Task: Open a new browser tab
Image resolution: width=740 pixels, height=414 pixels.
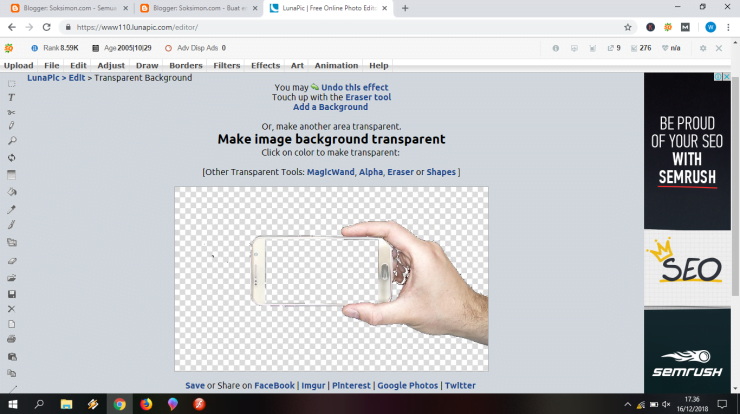Action: click(x=405, y=8)
